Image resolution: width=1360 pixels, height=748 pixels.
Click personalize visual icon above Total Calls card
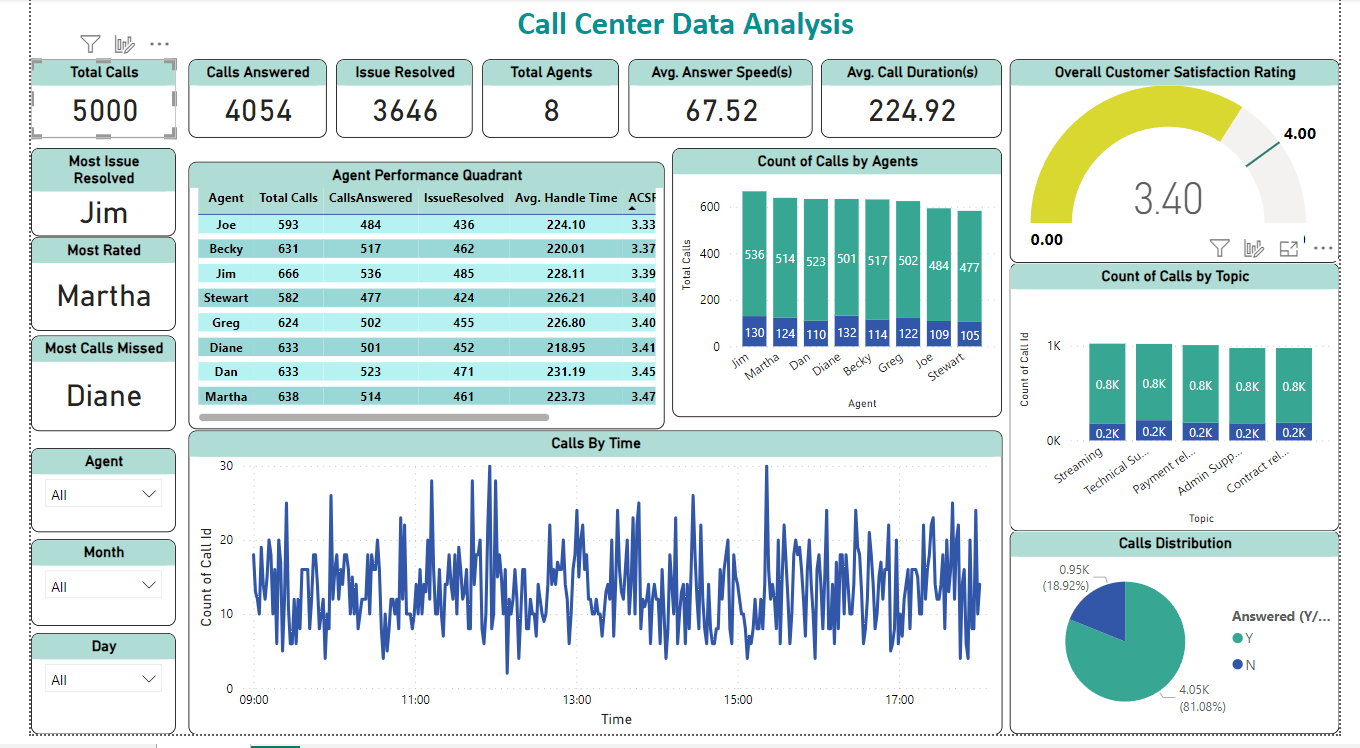(x=125, y=44)
